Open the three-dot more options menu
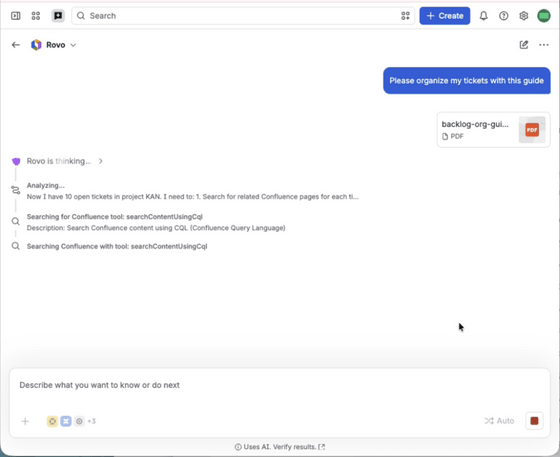The height and width of the screenshot is (457, 560). click(x=544, y=45)
